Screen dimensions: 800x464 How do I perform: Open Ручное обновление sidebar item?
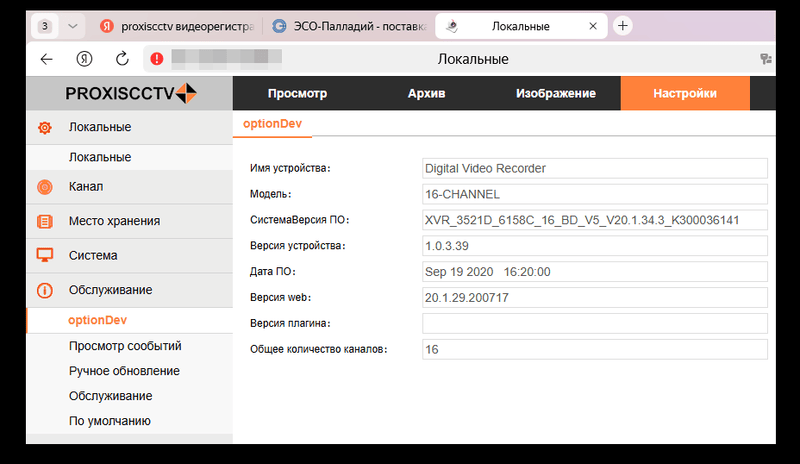124,371
